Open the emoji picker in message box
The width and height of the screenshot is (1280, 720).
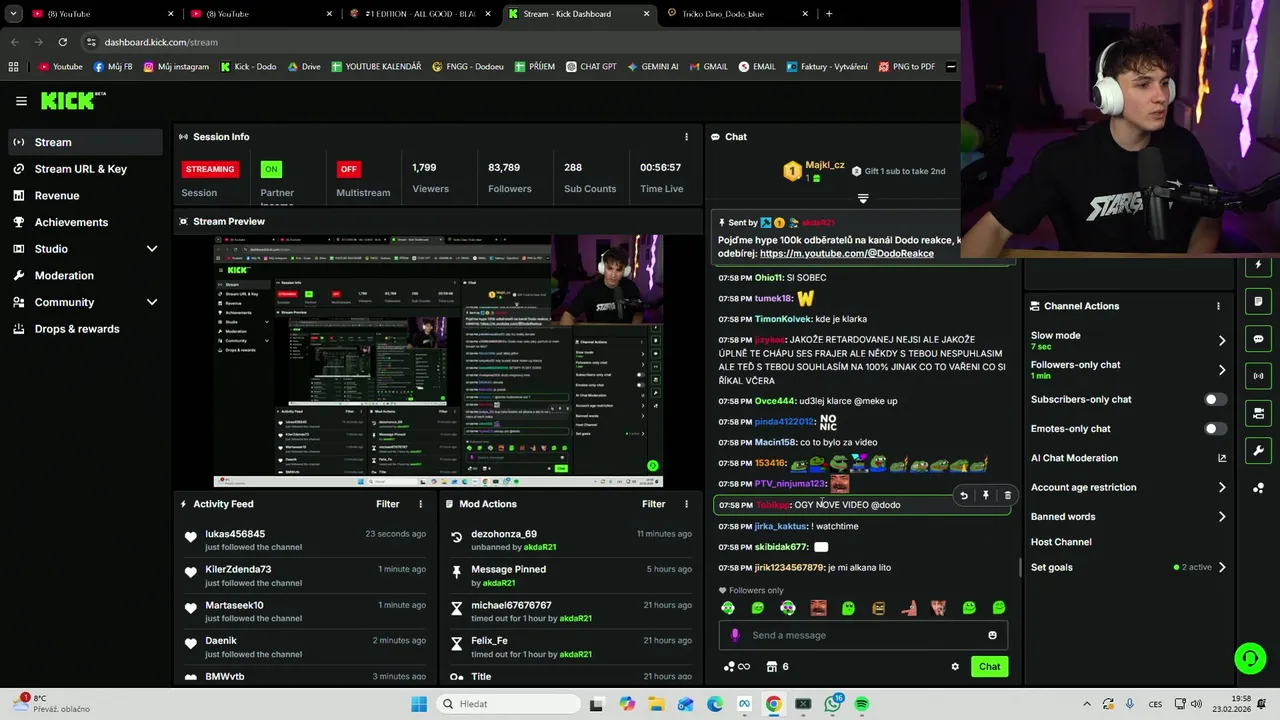coord(992,635)
